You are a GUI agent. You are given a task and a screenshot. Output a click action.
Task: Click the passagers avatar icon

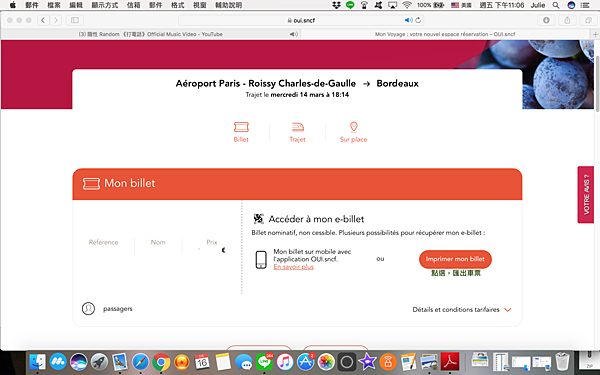pyautogui.click(x=88, y=308)
